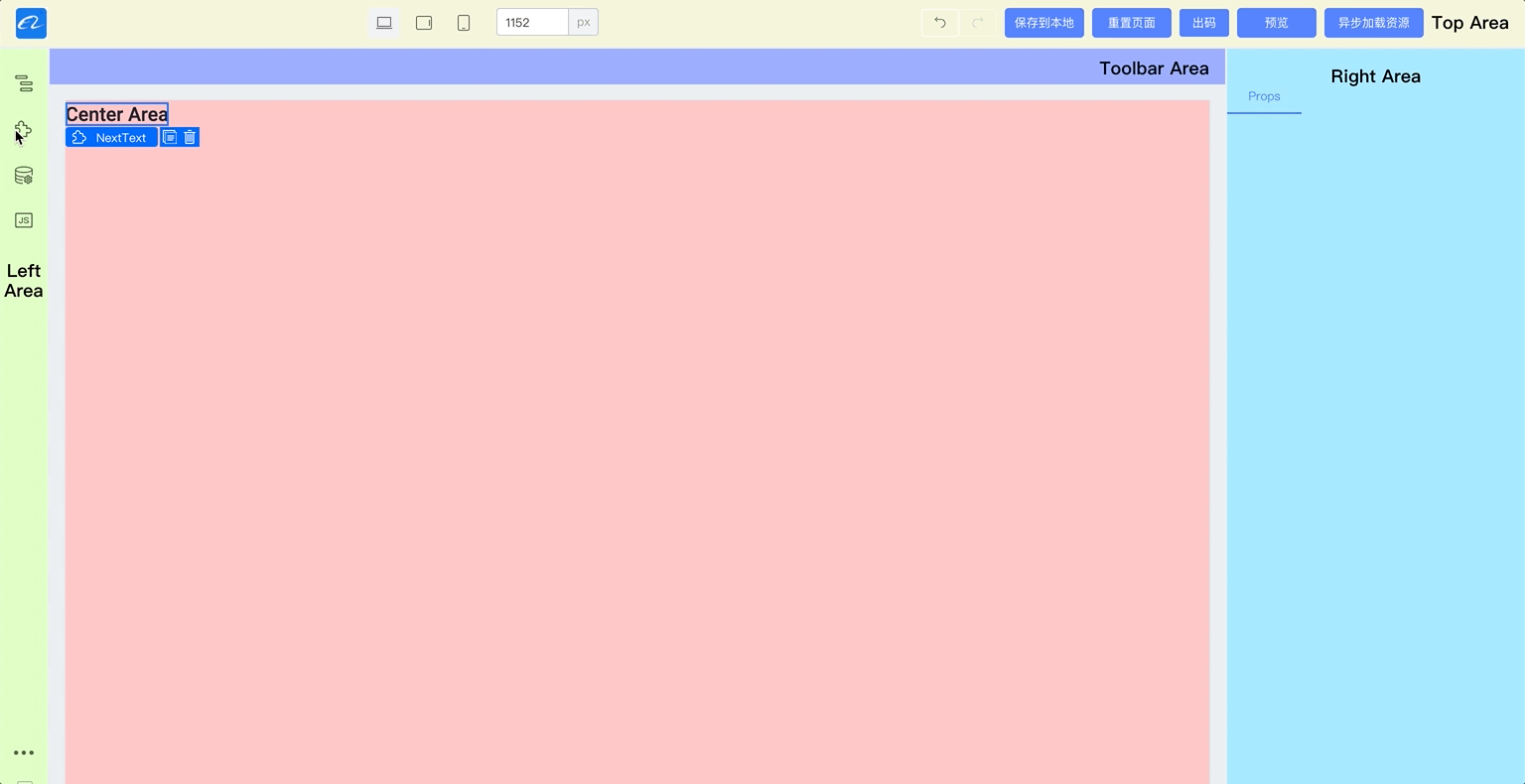Delete the NextText component via trash icon

190,137
